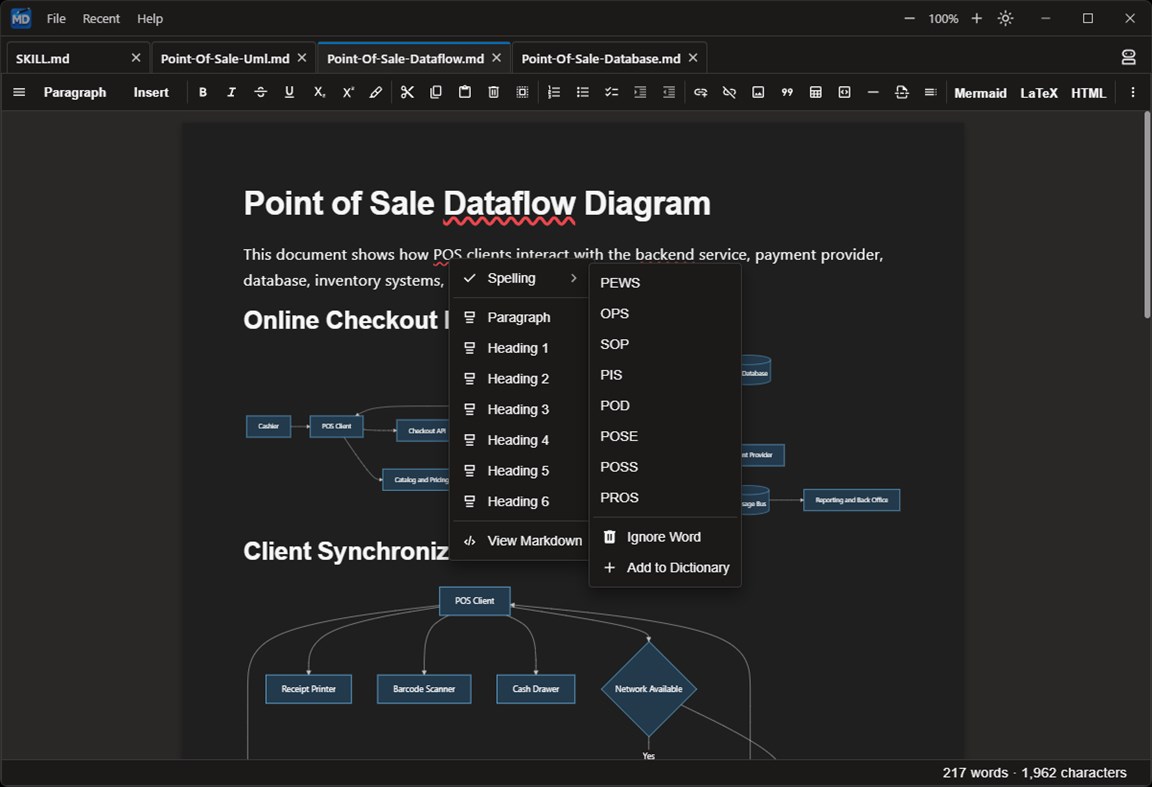Open the Insert dropdown in toolbar
This screenshot has width=1152, height=787.
[151, 92]
